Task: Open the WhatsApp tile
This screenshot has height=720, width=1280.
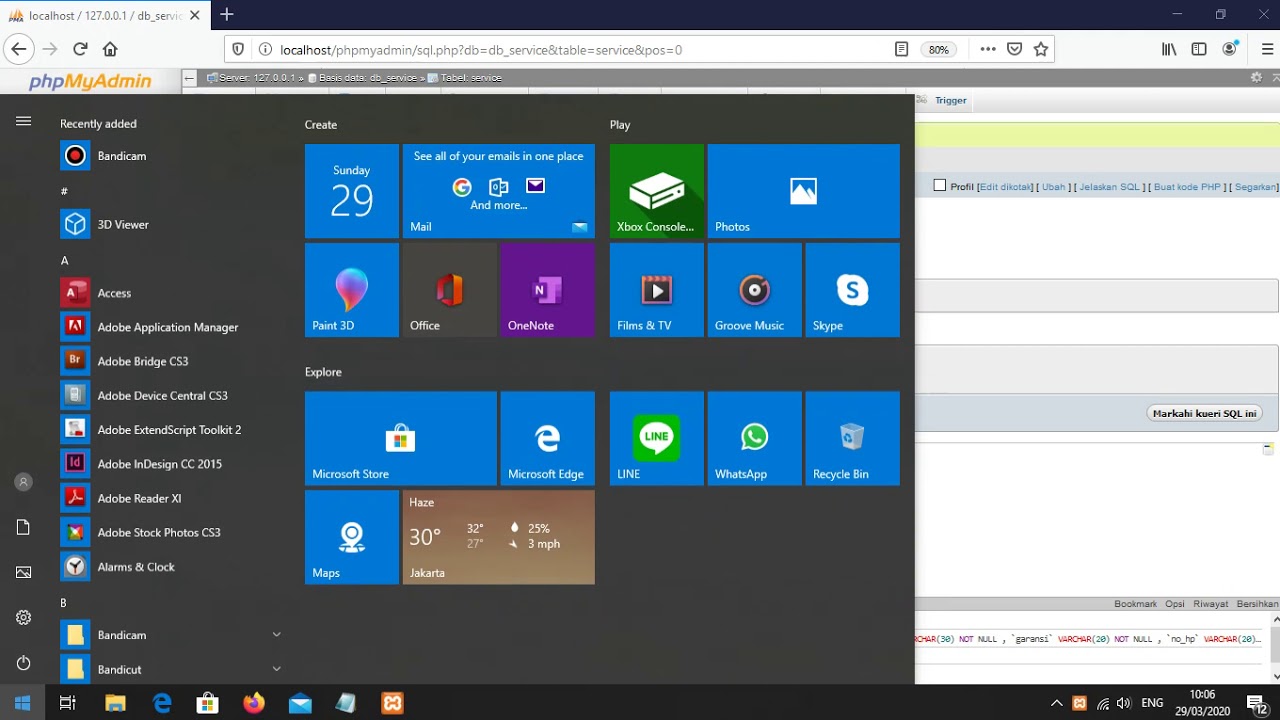Action: [x=754, y=438]
